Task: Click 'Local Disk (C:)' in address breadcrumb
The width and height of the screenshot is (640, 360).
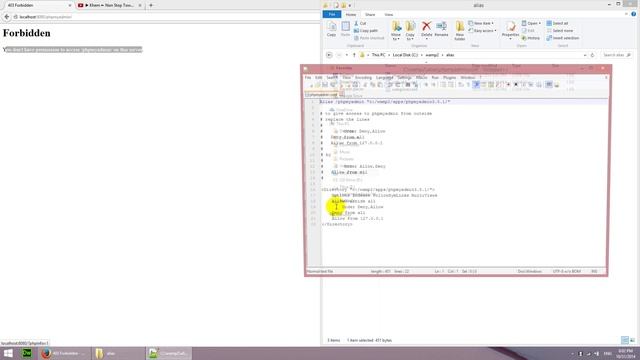Action: click(x=405, y=55)
